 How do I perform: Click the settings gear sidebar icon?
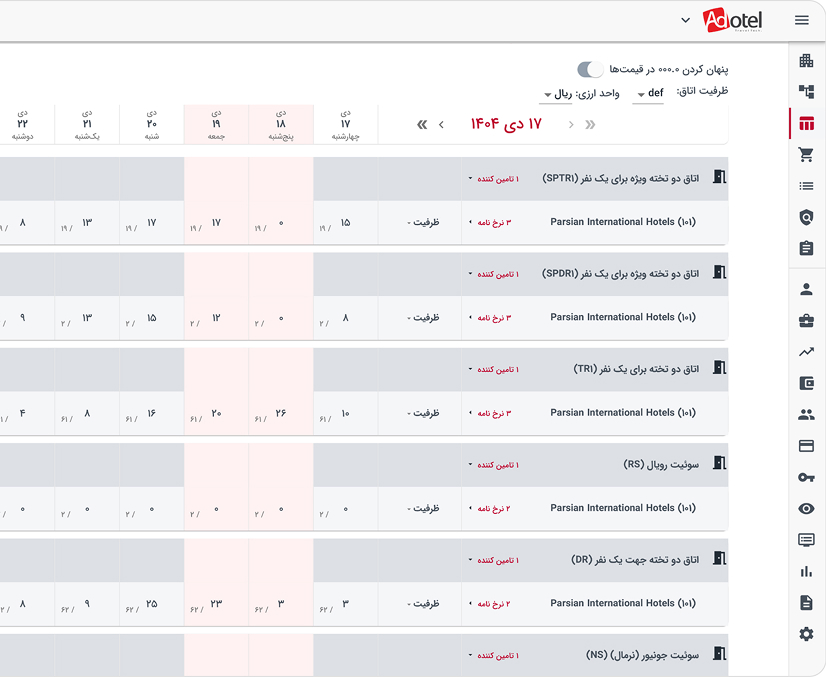click(806, 634)
